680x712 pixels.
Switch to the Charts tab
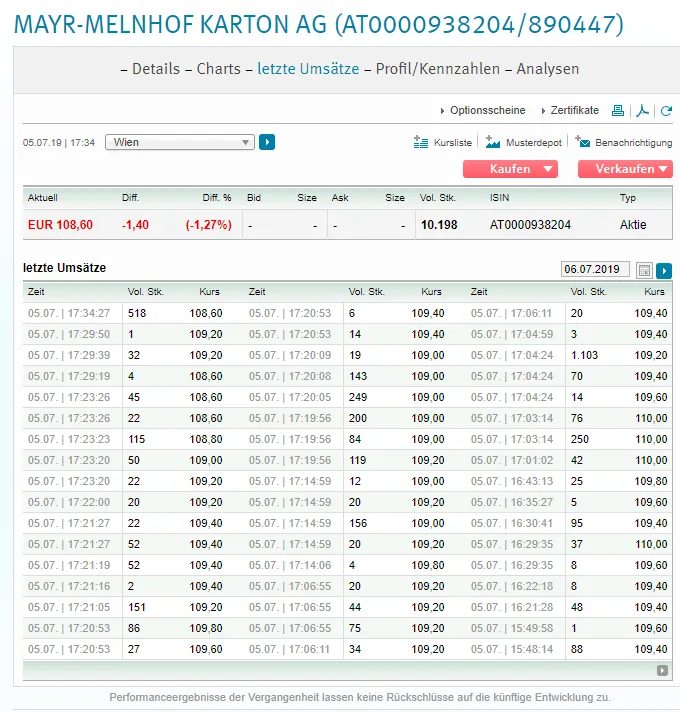click(x=218, y=69)
